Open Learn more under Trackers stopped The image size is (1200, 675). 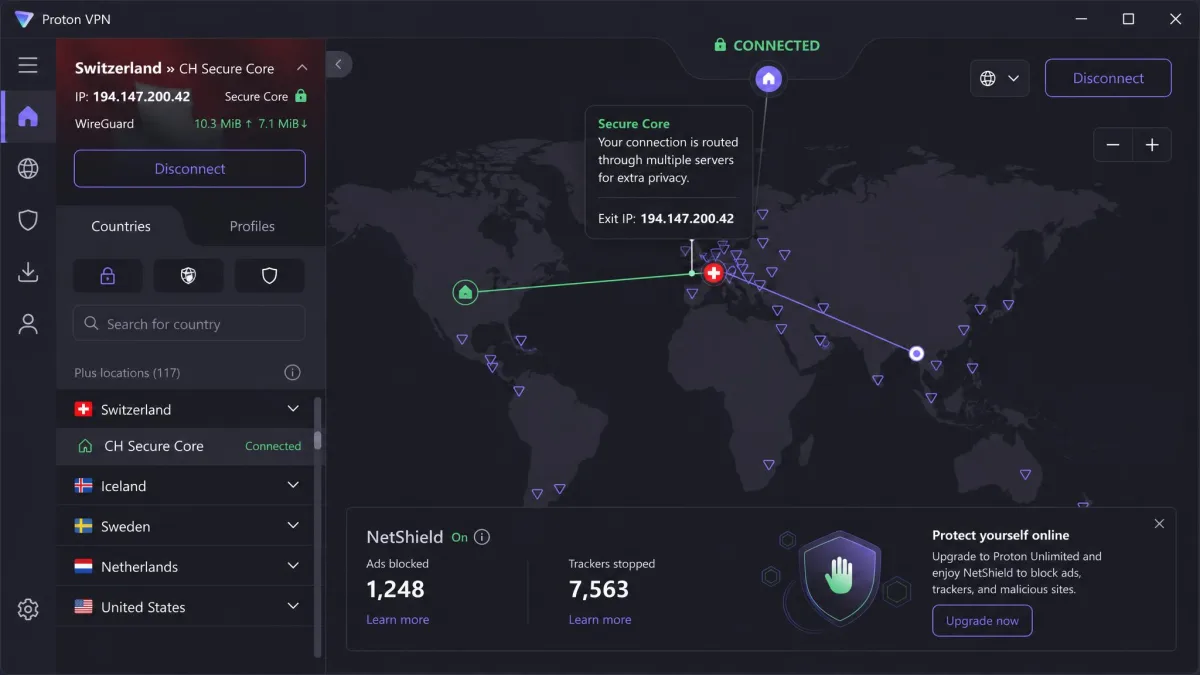point(600,620)
